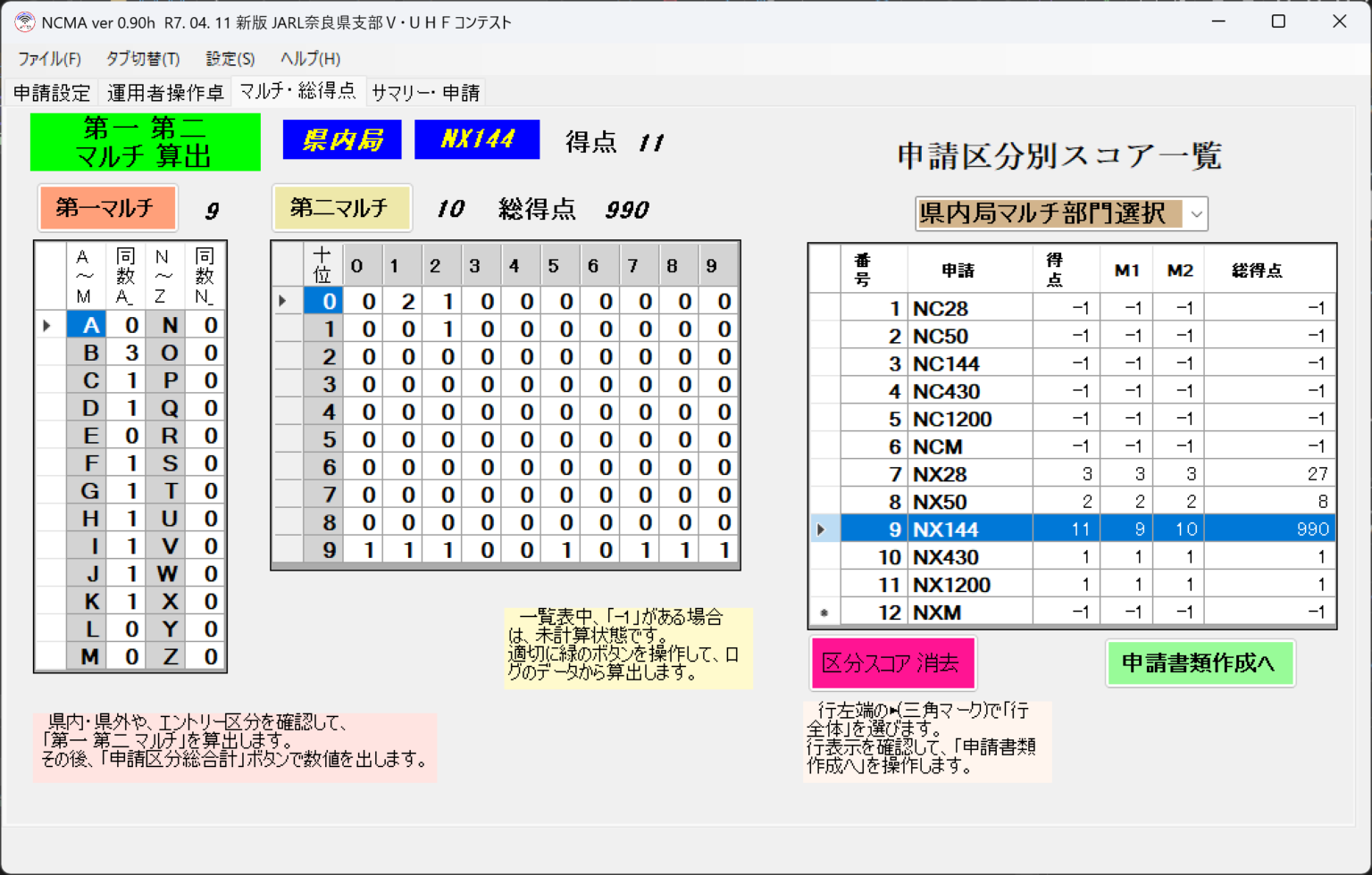Click the row selector triangle beside NX144
This screenshot has height=875, width=1372.
click(823, 528)
